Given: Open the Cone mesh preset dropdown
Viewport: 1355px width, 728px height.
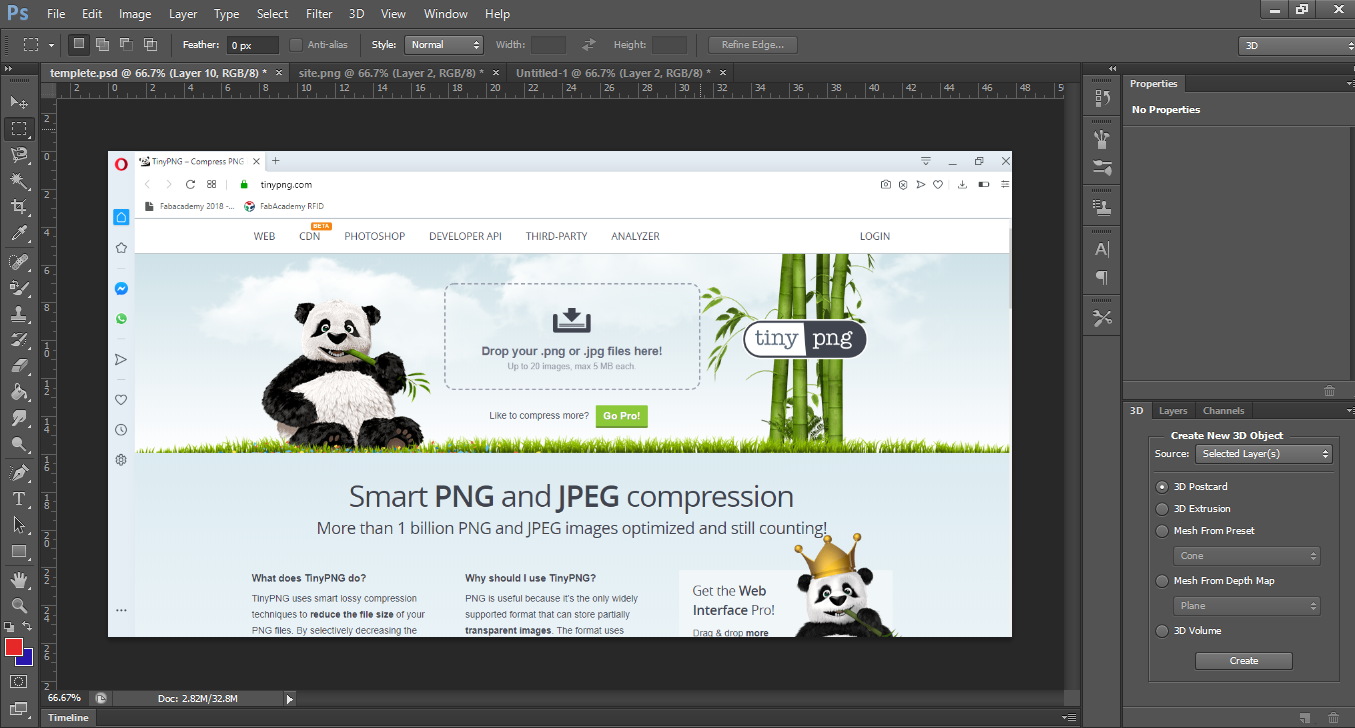Looking at the screenshot, I should click(x=1247, y=556).
